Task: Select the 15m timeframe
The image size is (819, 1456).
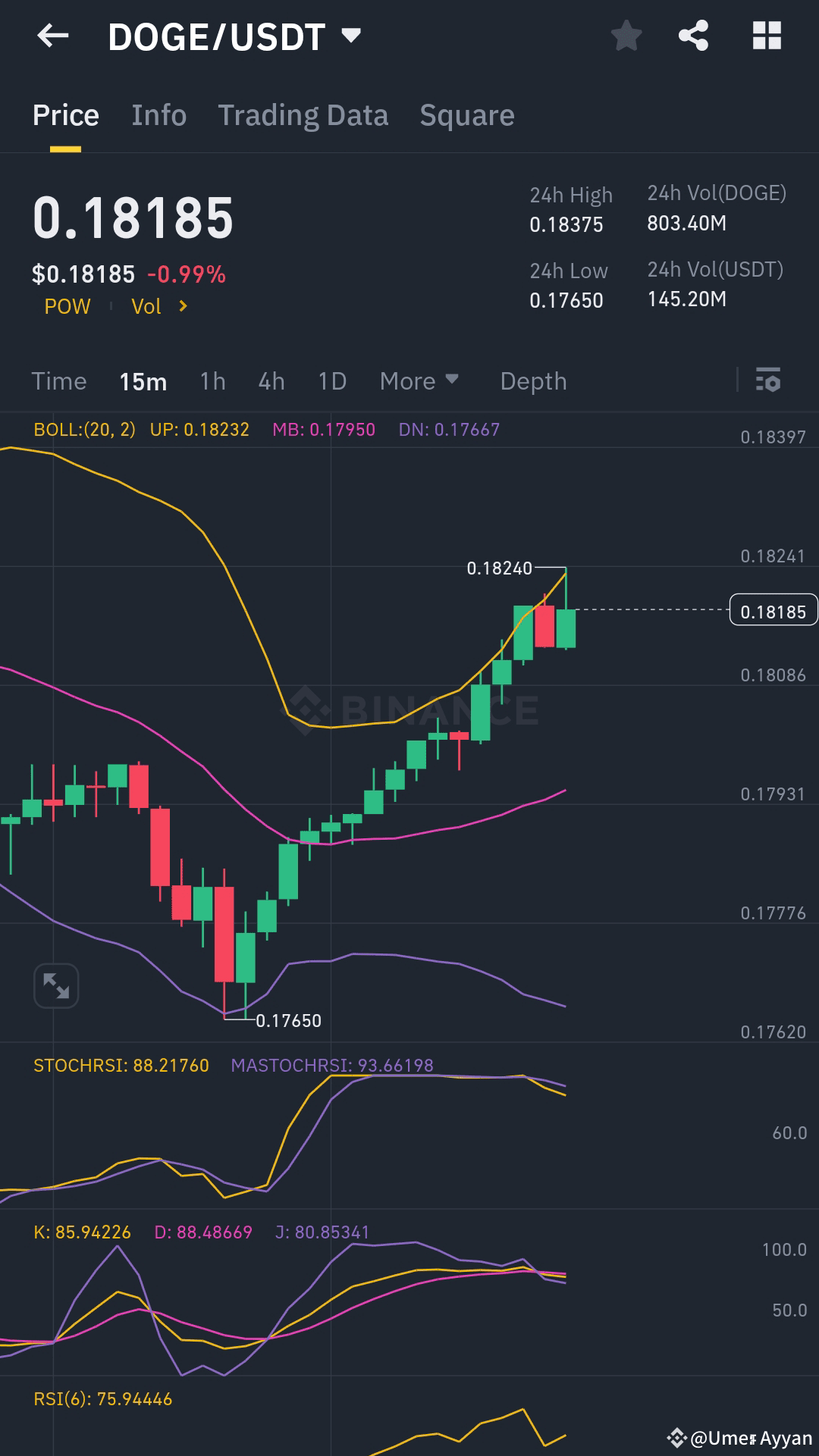Action: point(143,380)
